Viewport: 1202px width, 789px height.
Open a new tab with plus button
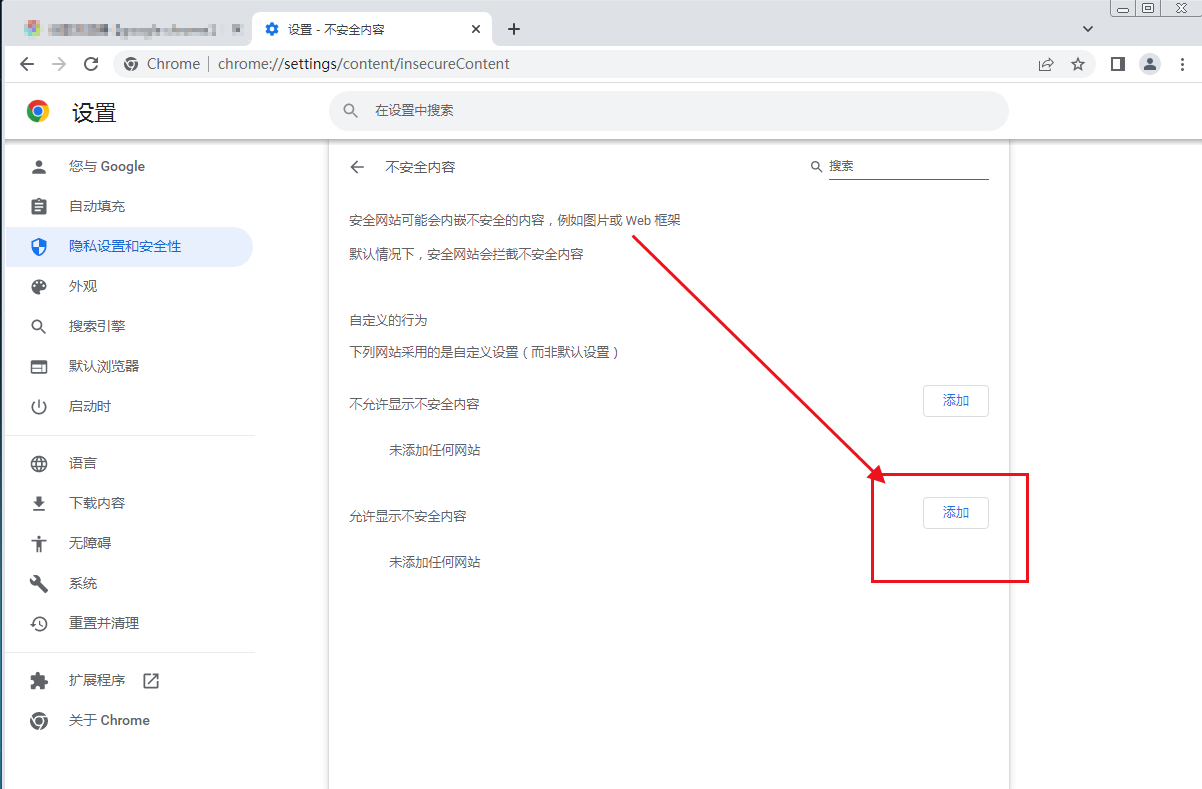514,29
